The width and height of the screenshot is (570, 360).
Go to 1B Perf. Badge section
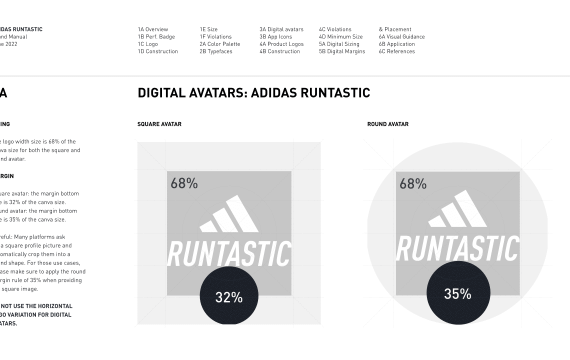point(156,37)
